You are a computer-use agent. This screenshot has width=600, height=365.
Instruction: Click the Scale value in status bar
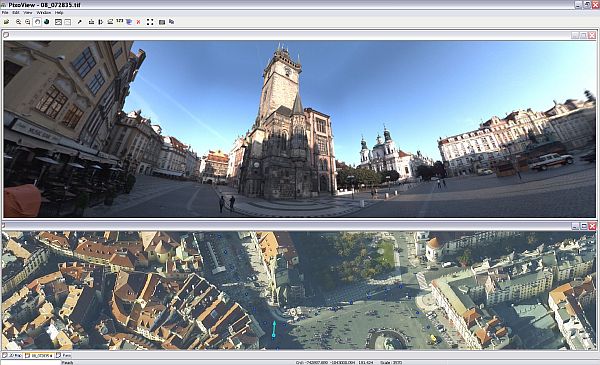point(391,362)
